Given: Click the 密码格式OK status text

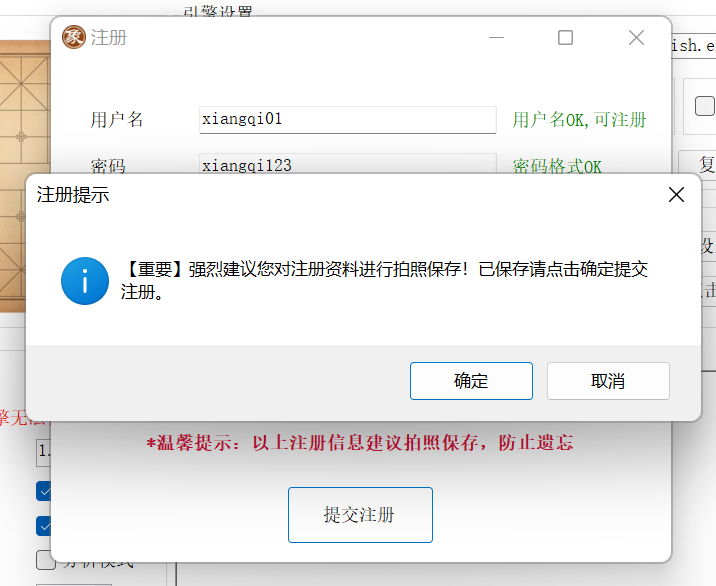Looking at the screenshot, I should [557, 166].
